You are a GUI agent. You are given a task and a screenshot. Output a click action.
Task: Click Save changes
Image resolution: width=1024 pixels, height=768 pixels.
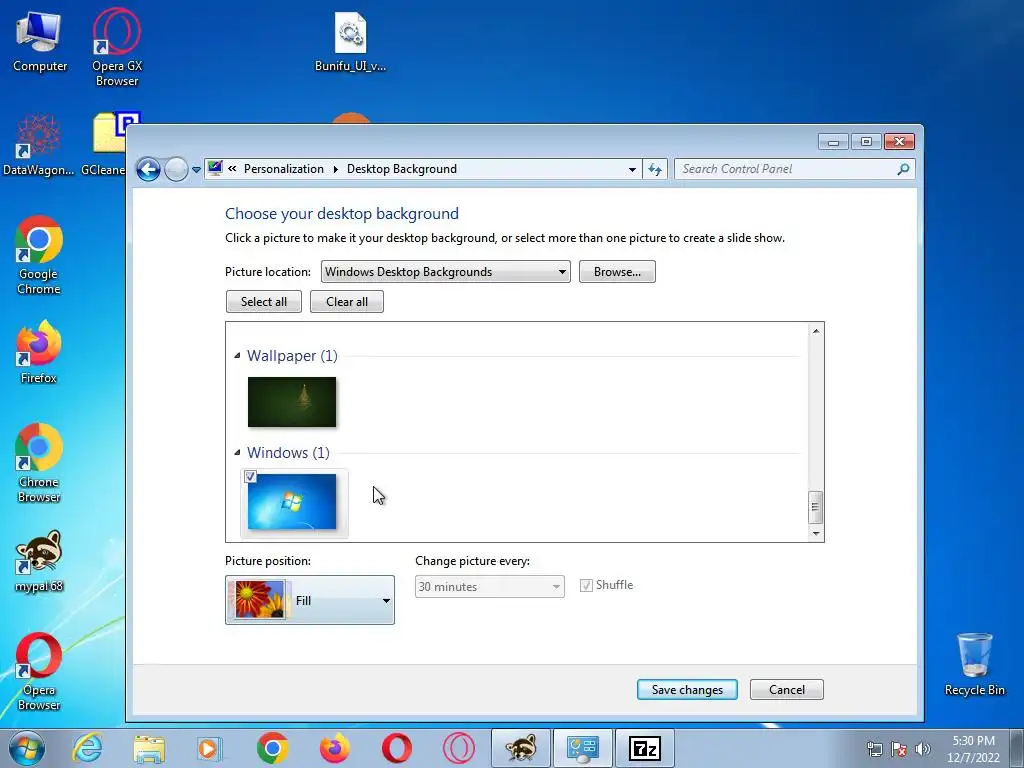(x=687, y=690)
